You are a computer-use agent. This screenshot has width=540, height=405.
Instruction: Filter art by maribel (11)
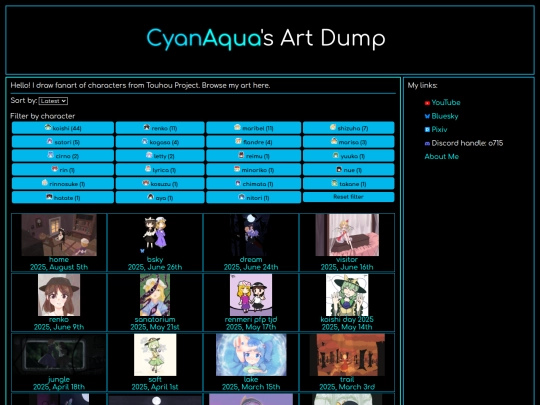(253, 128)
